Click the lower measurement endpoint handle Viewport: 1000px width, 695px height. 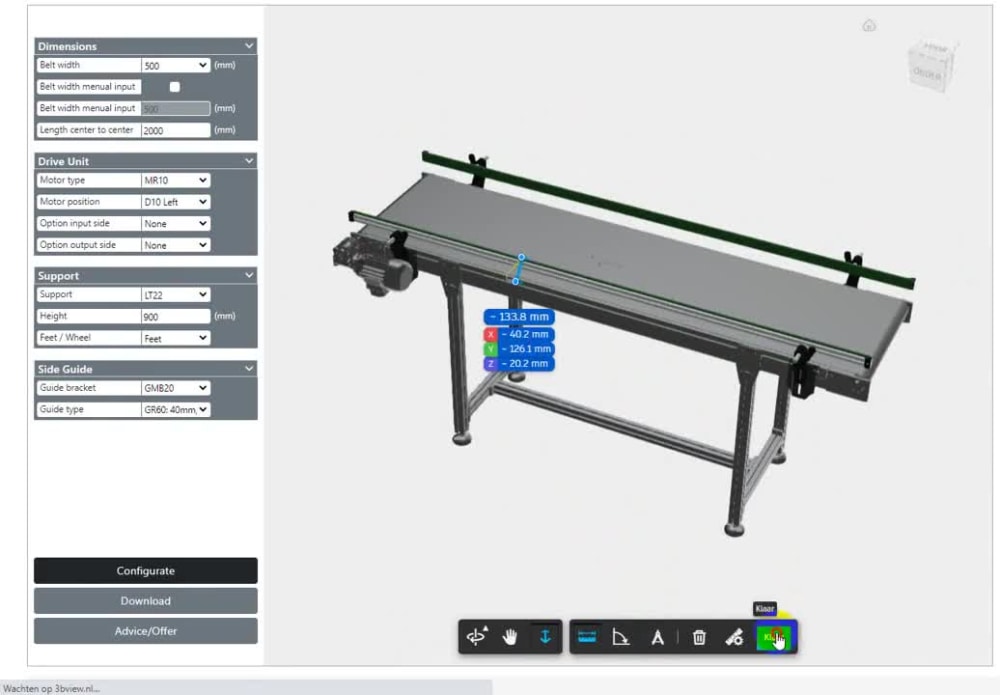click(515, 281)
